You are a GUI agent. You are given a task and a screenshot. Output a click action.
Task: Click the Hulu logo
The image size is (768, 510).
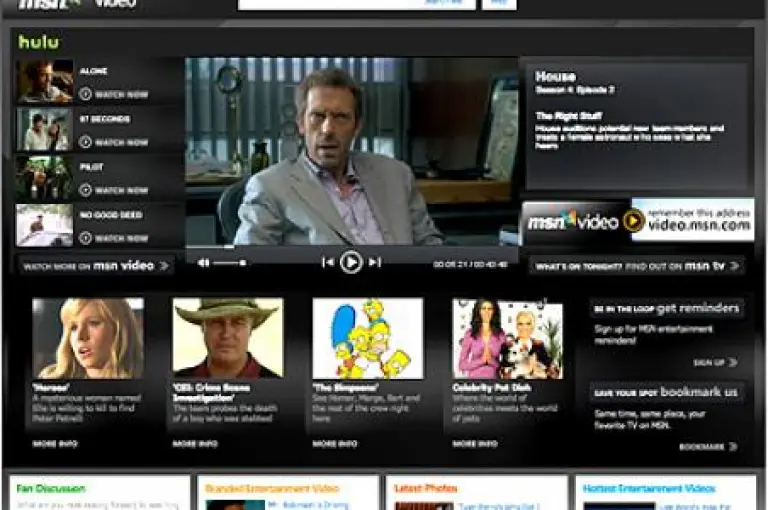(x=38, y=42)
